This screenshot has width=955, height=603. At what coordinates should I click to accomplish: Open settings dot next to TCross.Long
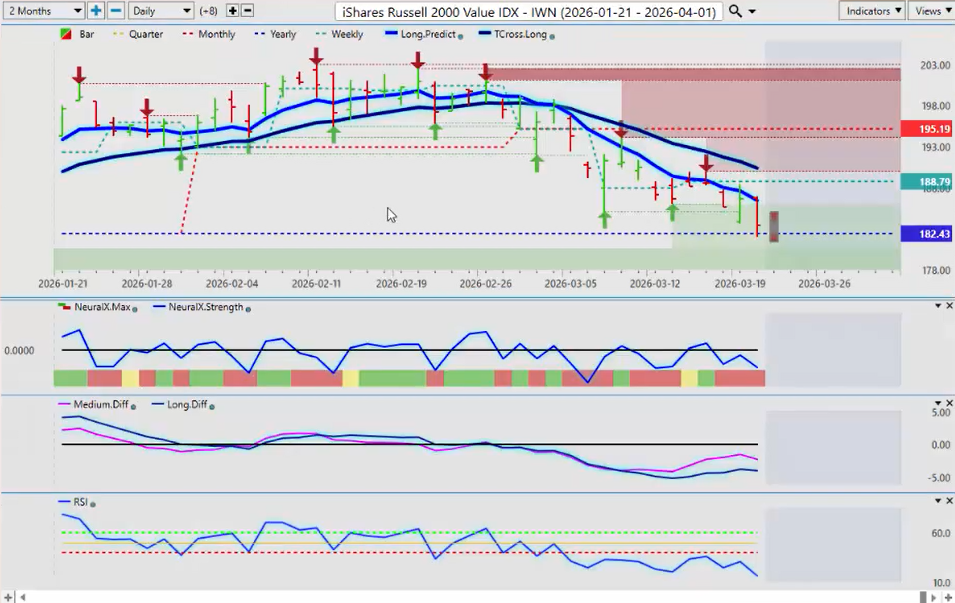click(x=552, y=37)
